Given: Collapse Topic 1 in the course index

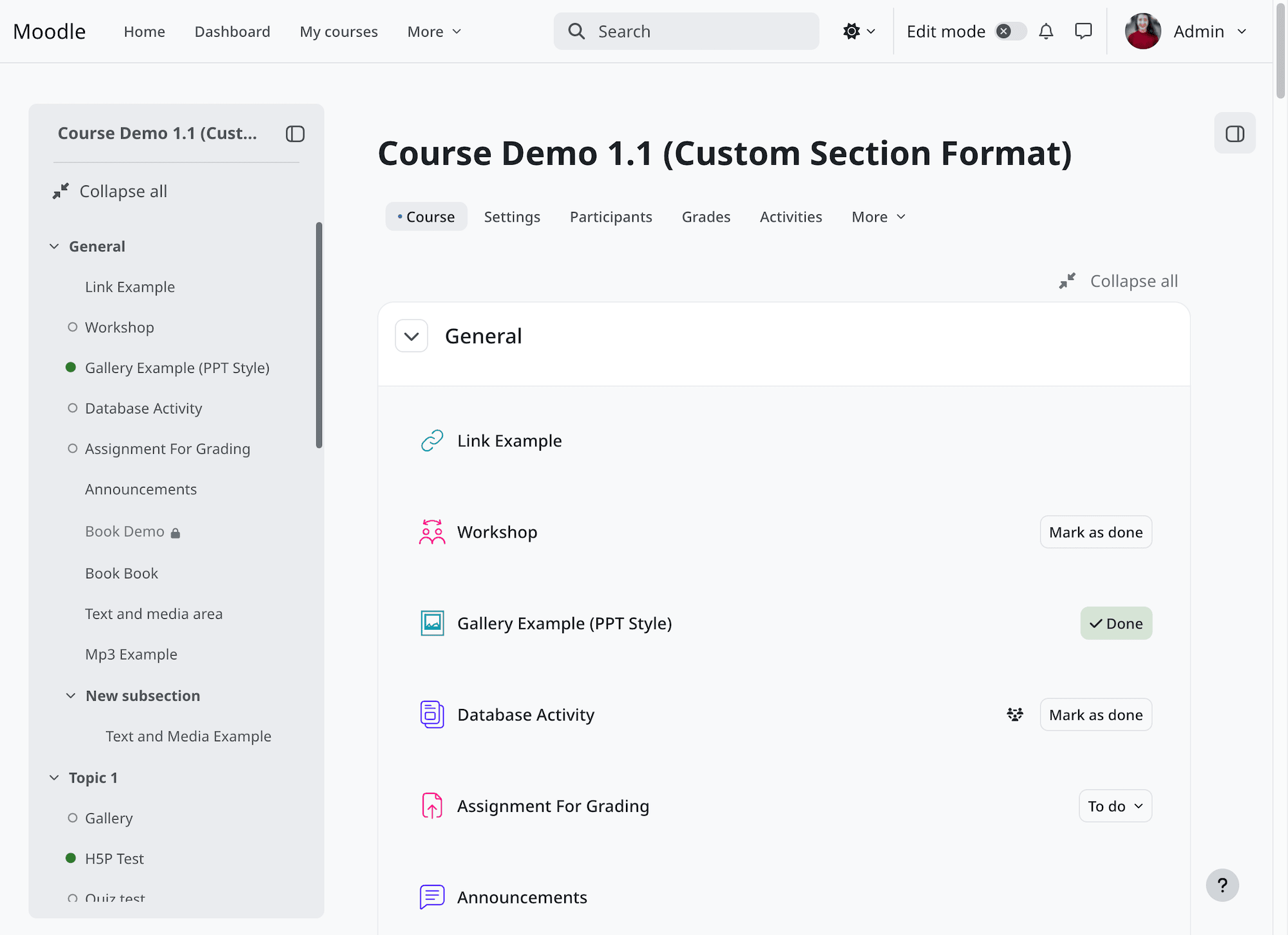Looking at the screenshot, I should (54, 778).
